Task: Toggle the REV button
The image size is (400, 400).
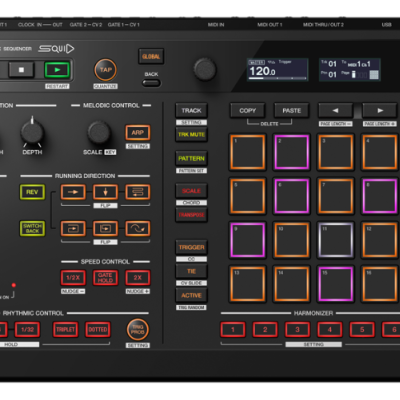Action: pos(32,192)
